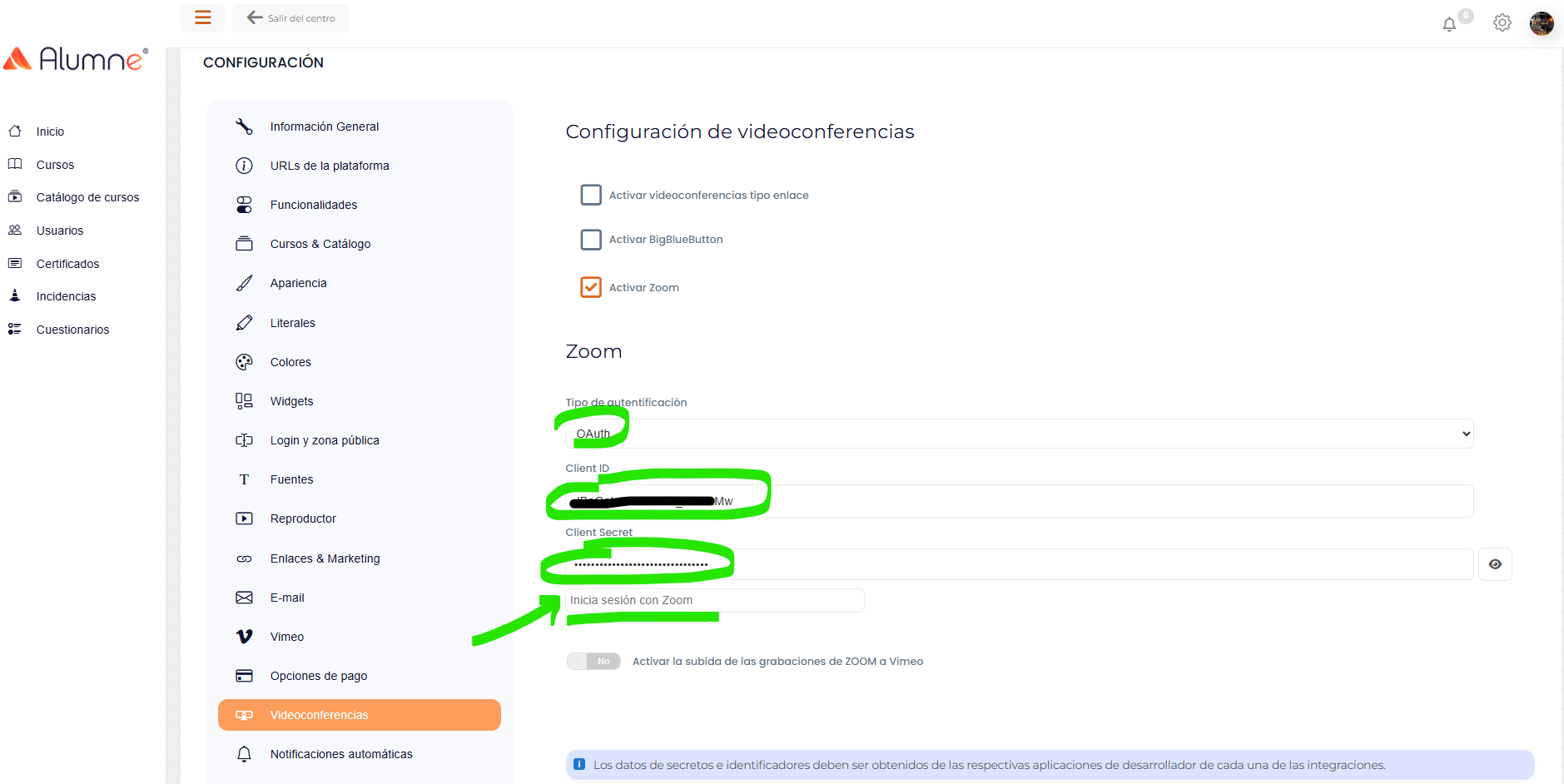This screenshot has height=784, width=1564.
Task: Enable videoconferencias tipo enlace checkbox
Action: click(x=591, y=195)
